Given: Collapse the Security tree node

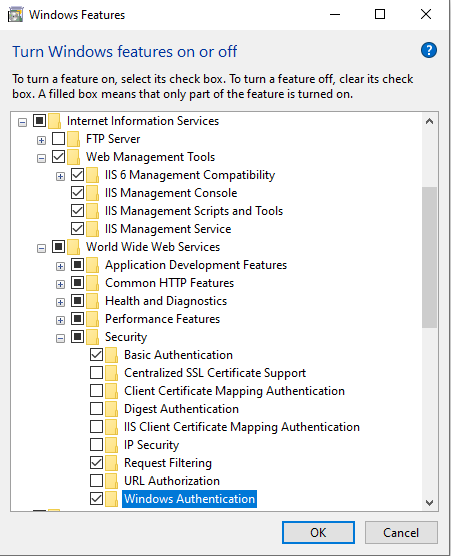Looking at the screenshot, I should [61, 338].
